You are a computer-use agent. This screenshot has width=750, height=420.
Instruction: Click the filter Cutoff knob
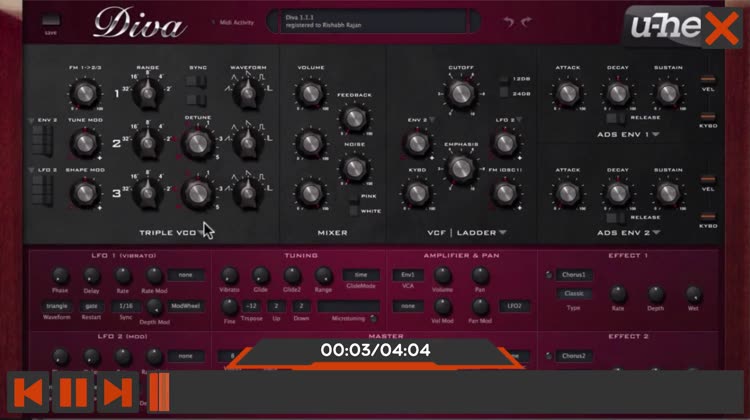(x=461, y=93)
